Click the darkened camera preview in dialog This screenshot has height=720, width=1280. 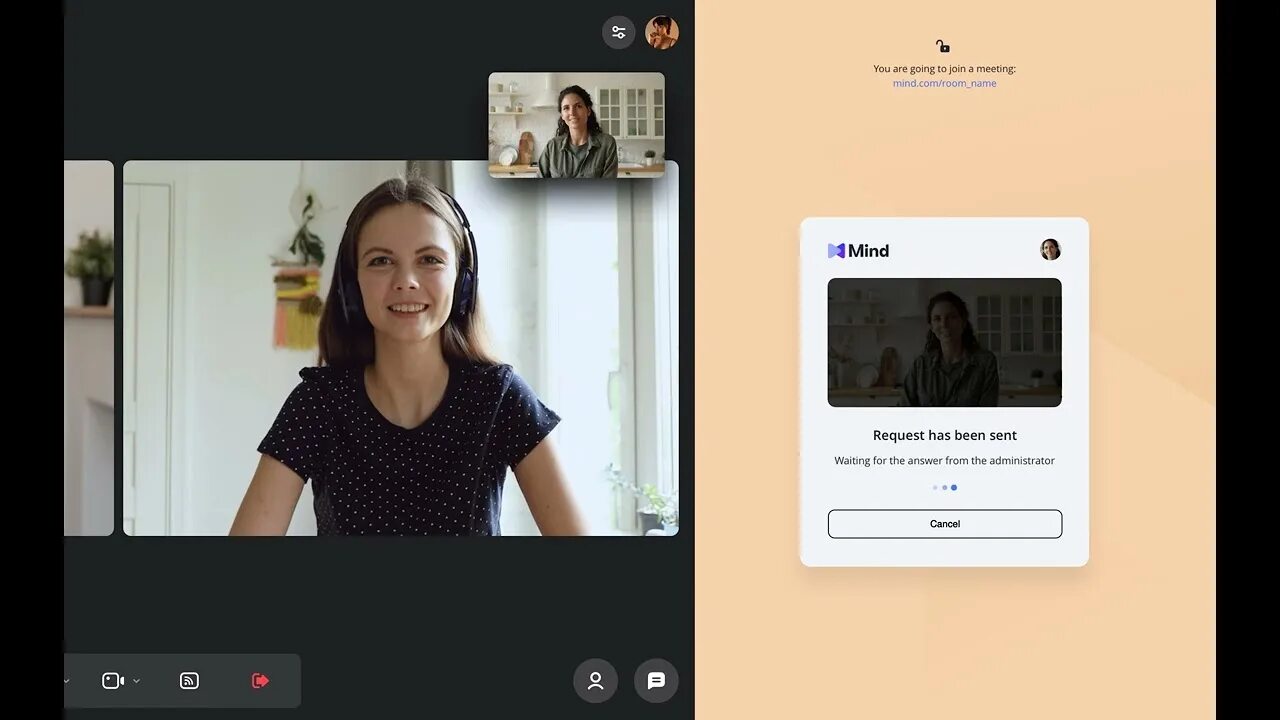click(945, 342)
